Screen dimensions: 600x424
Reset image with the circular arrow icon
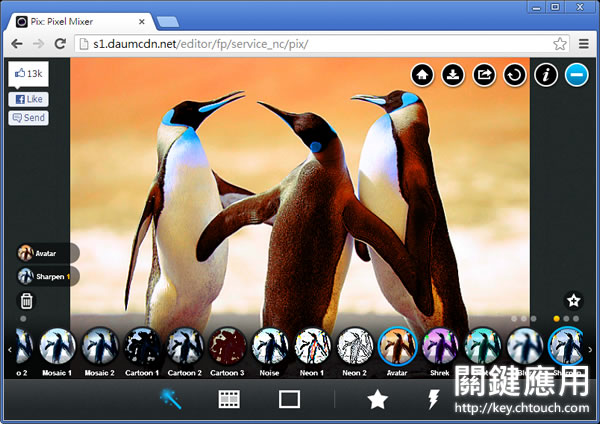[514, 74]
